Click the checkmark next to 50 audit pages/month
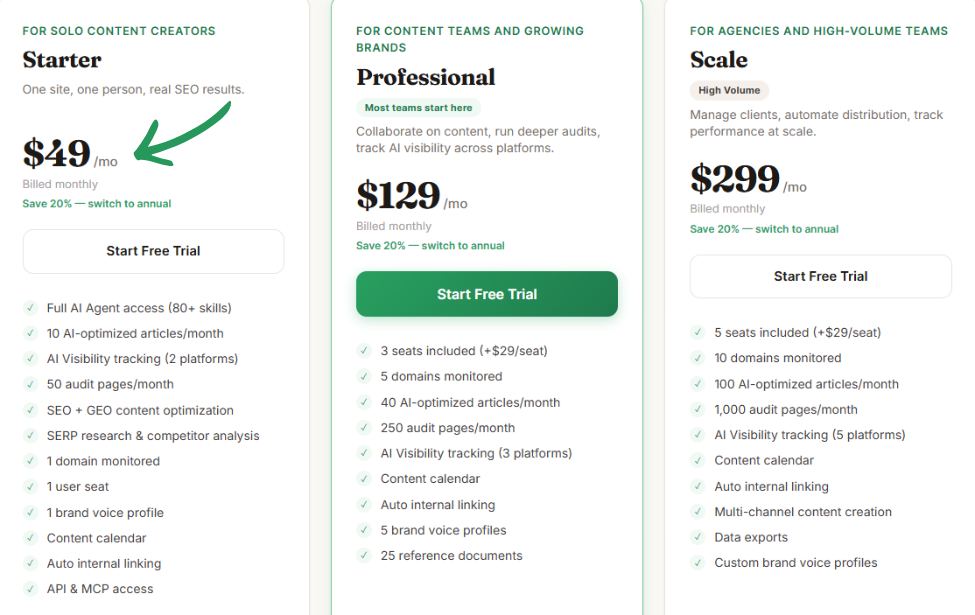The width and height of the screenshot is (975, 615). (x=31, y=384)
